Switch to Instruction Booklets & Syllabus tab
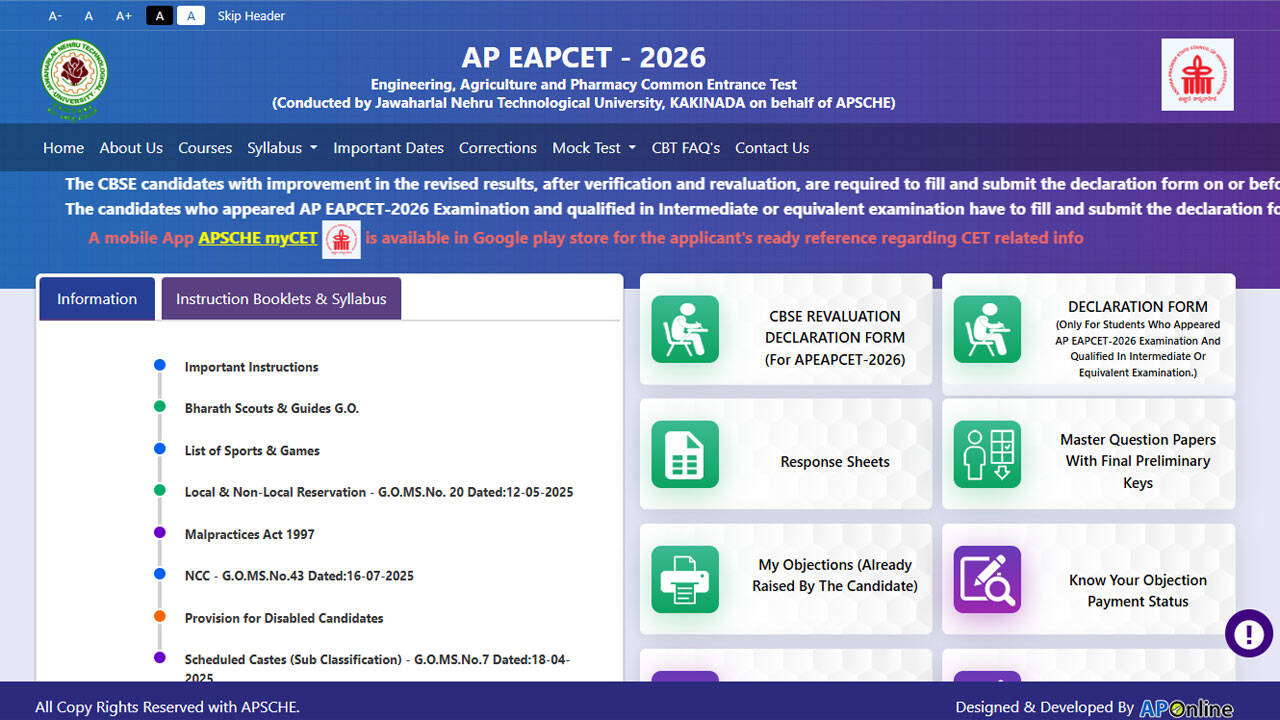Screen dimensions: 1280x720 coord(281,299)
